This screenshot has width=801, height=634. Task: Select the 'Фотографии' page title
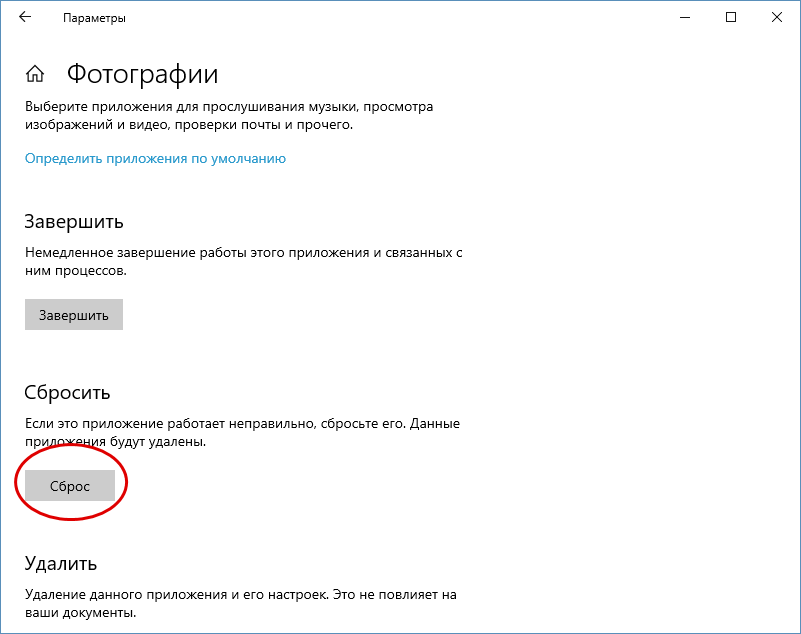pyautogui.click(x=143, y=75)
